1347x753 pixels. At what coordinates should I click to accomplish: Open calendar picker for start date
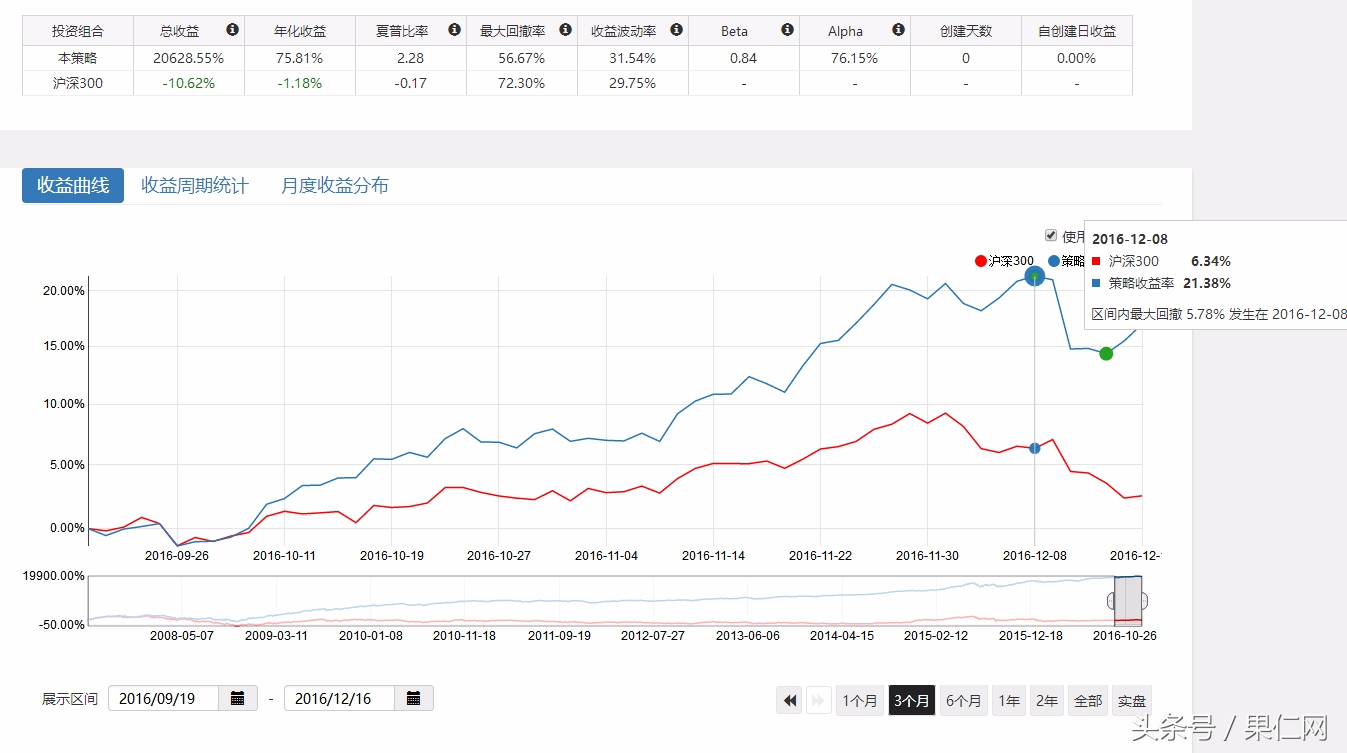tap(238, 698)
